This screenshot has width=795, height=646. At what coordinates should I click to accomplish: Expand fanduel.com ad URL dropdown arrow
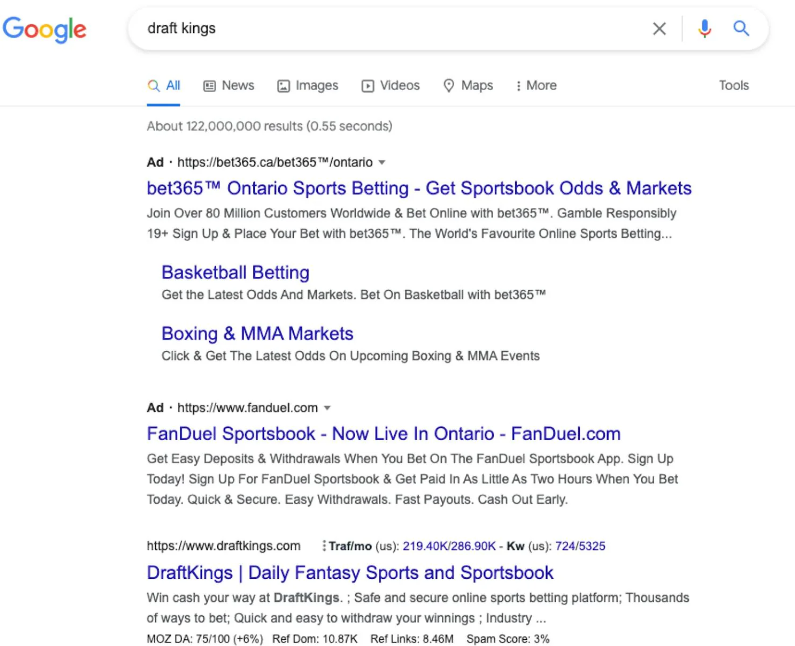(327, 408)
